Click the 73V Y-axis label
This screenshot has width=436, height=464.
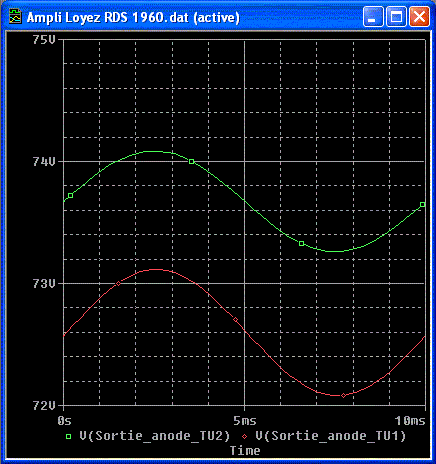43,284
